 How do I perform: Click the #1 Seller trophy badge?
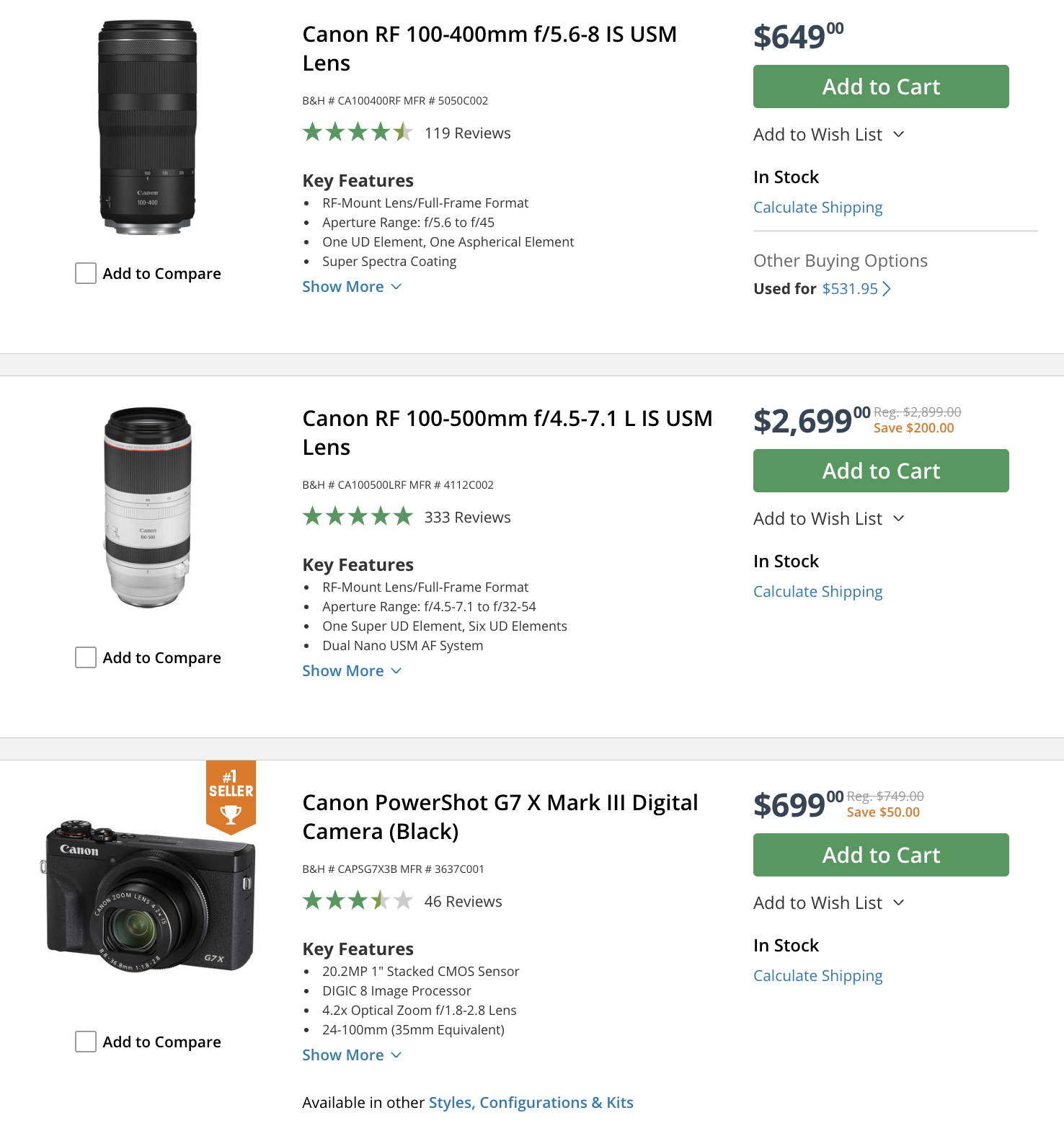pyautogui.click(x=231, y=796)
